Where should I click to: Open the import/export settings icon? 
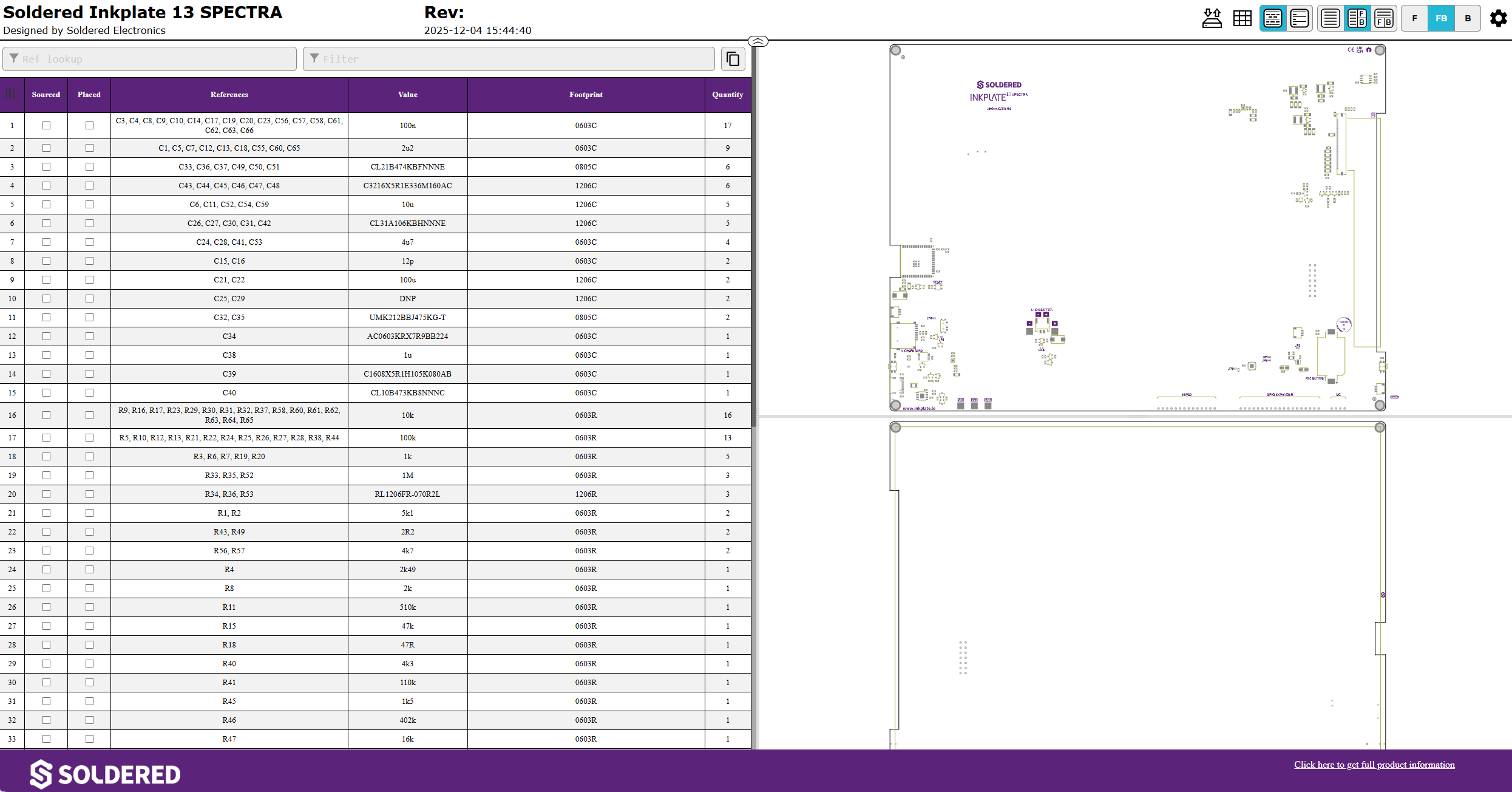click(x=1212, y=18)
